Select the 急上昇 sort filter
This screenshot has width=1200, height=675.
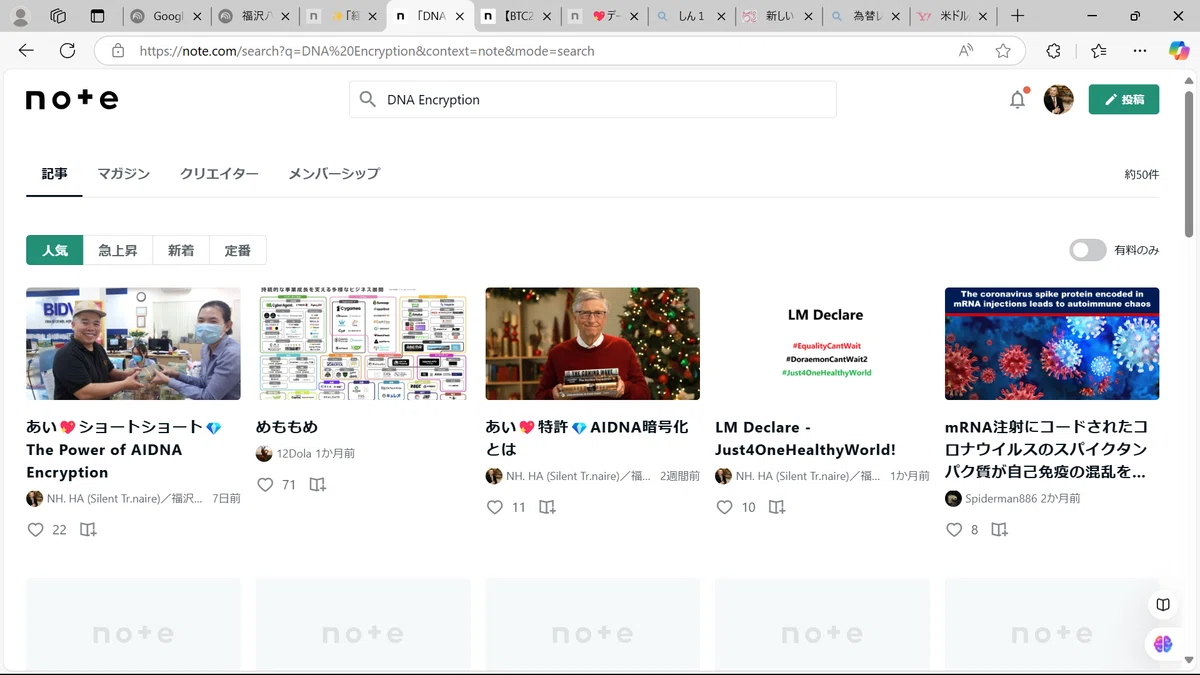118,250
